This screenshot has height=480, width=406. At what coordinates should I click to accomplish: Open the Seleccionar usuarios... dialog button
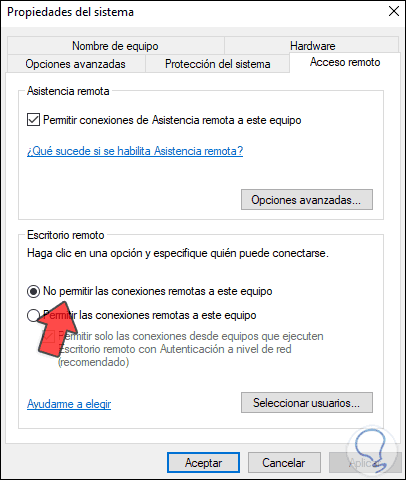307,403
